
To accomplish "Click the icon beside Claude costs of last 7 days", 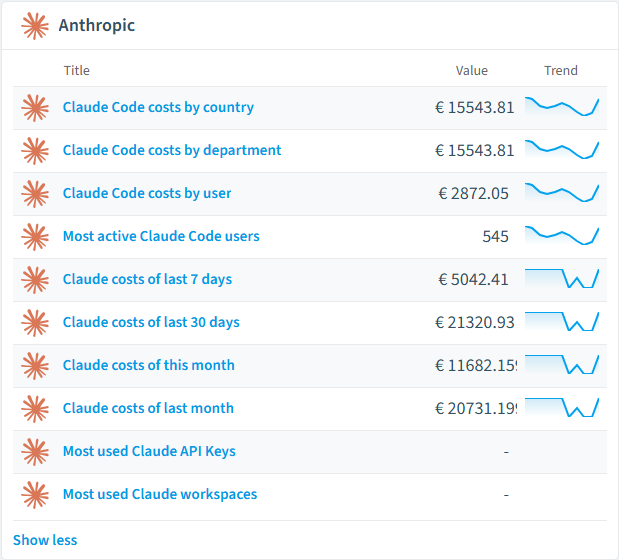I will pyautogui.click(x=35, y=280).
